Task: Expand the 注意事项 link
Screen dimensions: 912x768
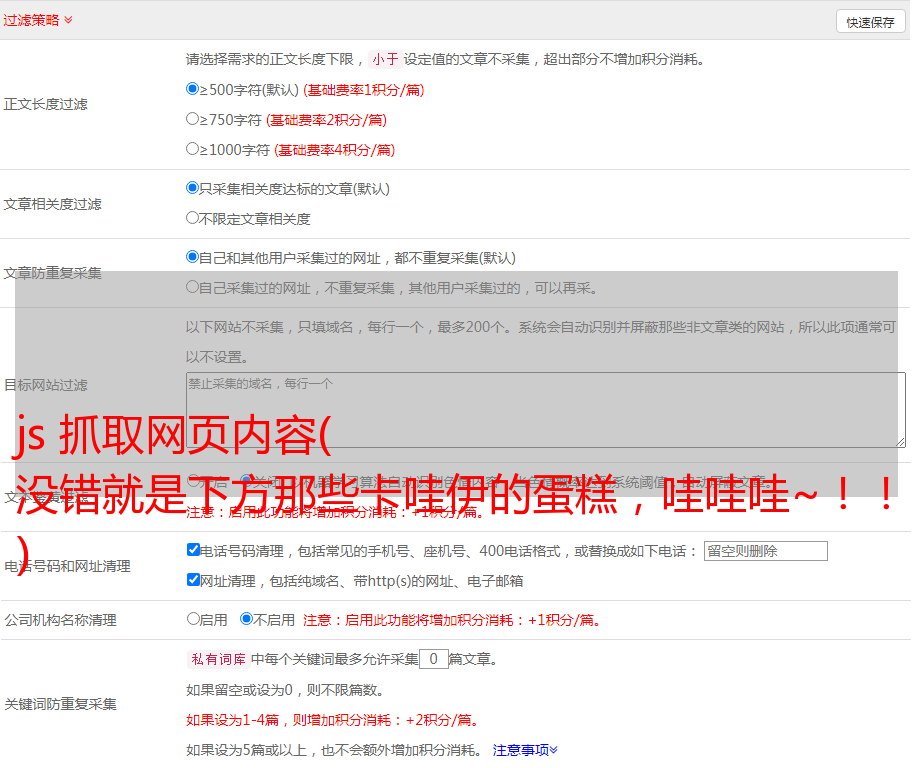Action: (525, 749)
